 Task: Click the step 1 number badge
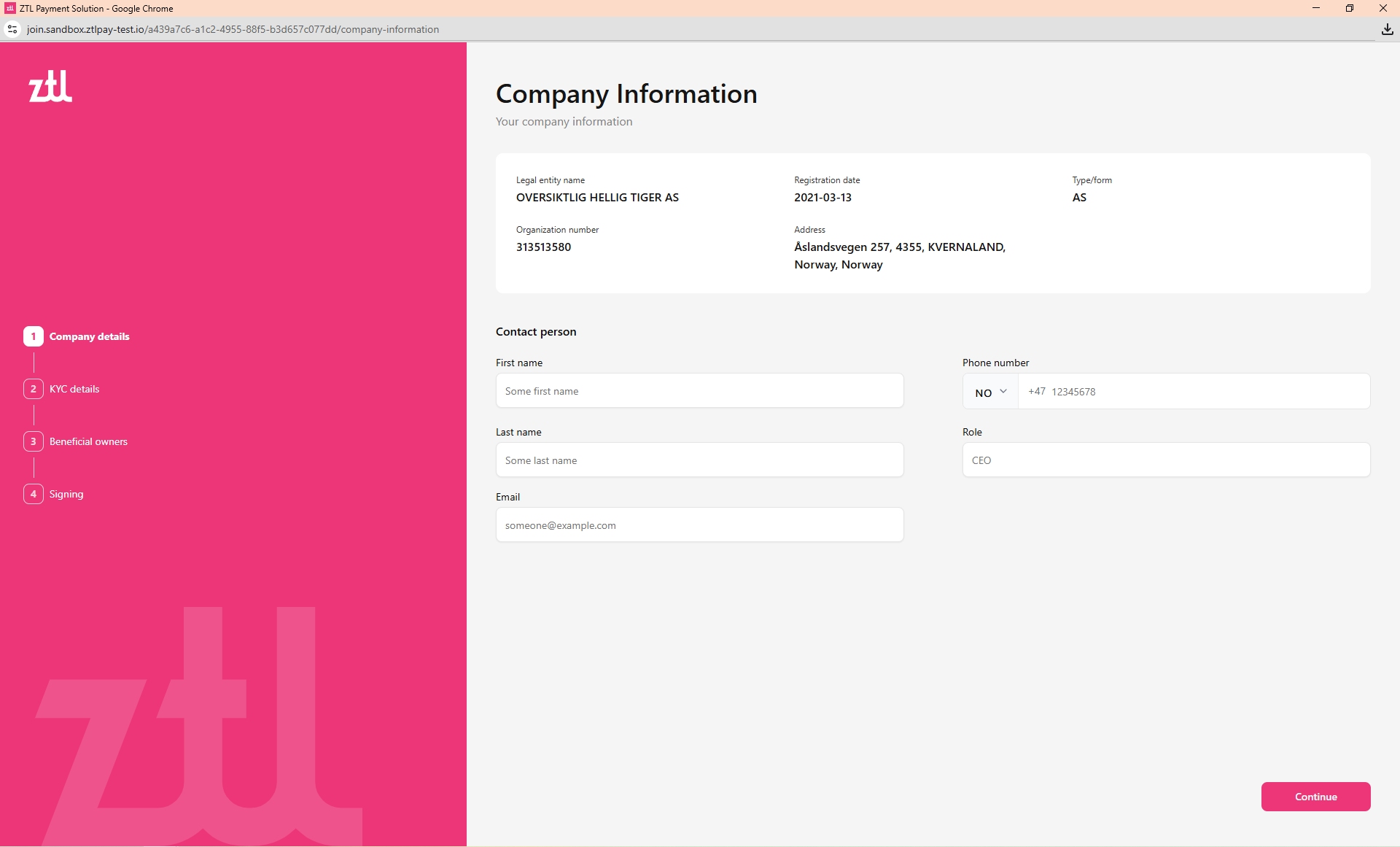point(33,336)
